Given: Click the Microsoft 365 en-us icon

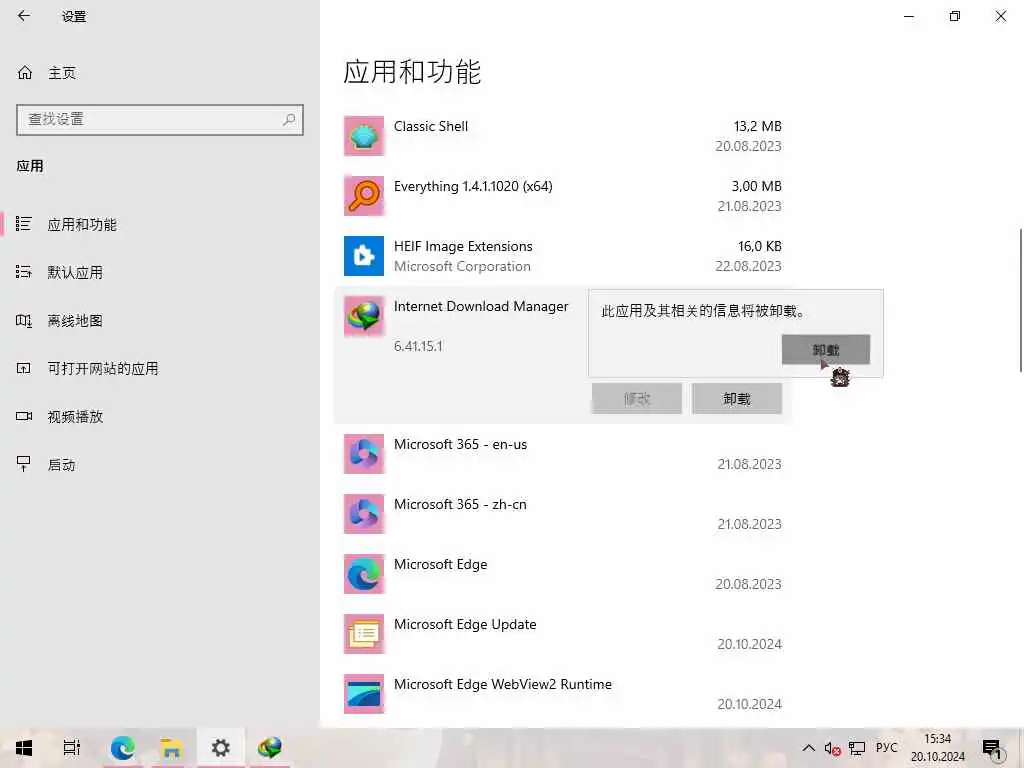Looking at the screenshot, I should tap(364, 454).
